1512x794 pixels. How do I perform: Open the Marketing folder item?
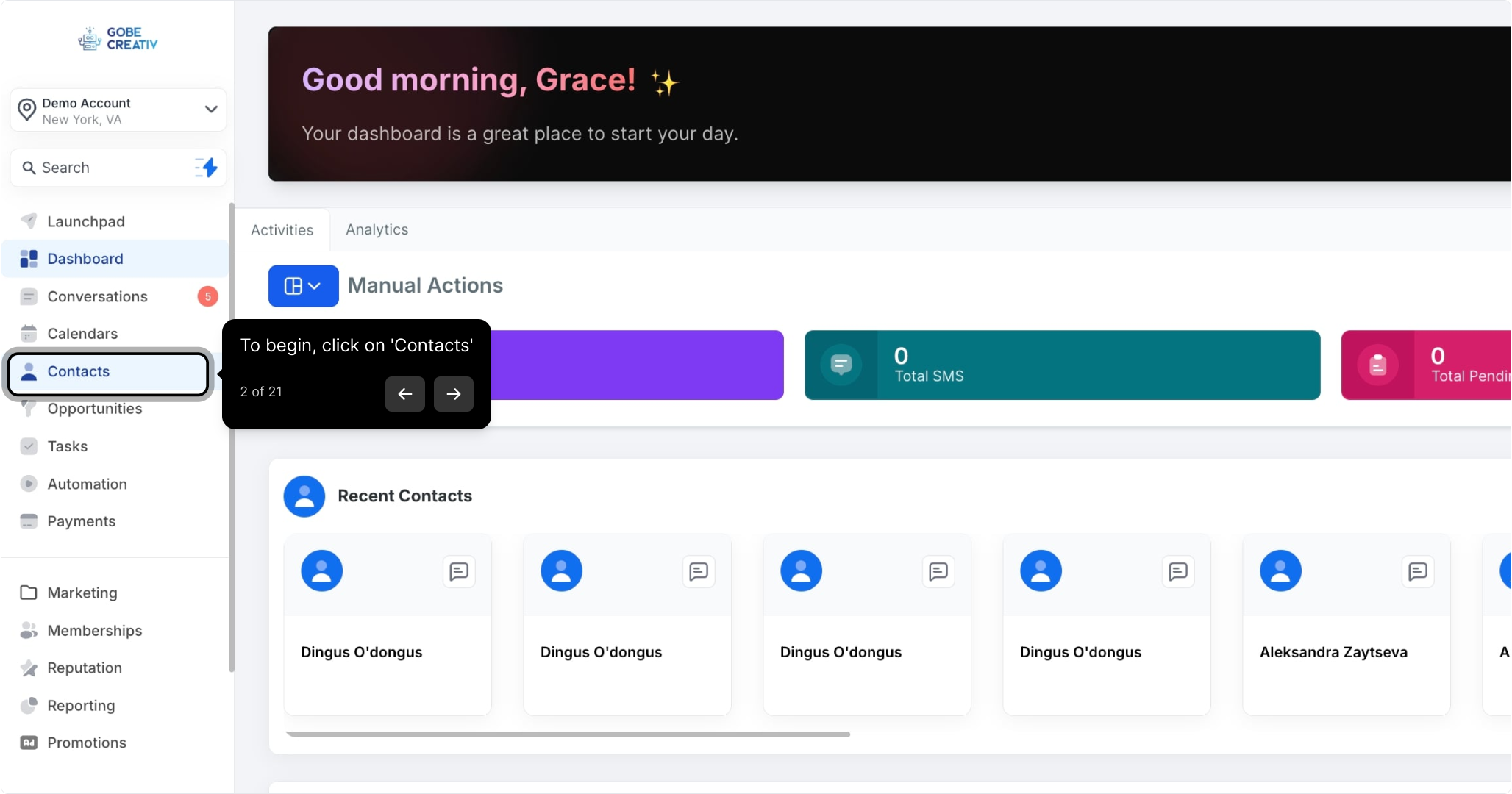[82, 593]
